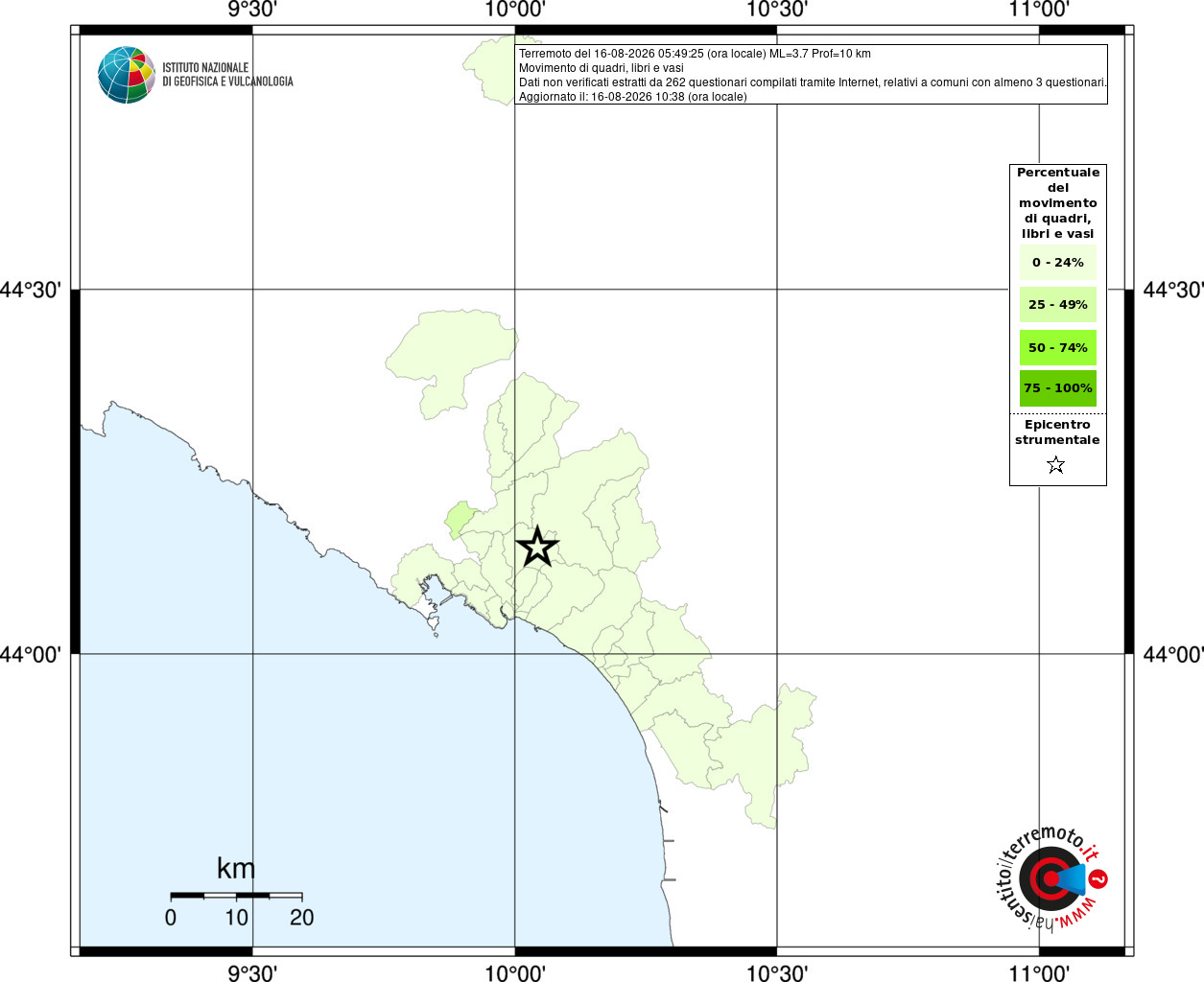Screen dimensions: 1204x982
Task: Select the 25 - 49% legend swatch
Action: tap(1058, 305)
